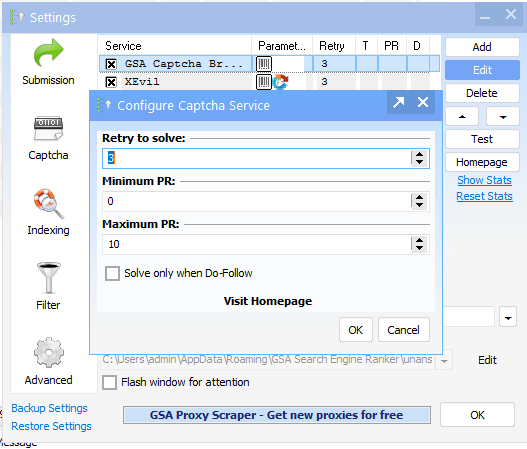
Task: Increase the Maximum PR value
Action: tap(419, 240)
